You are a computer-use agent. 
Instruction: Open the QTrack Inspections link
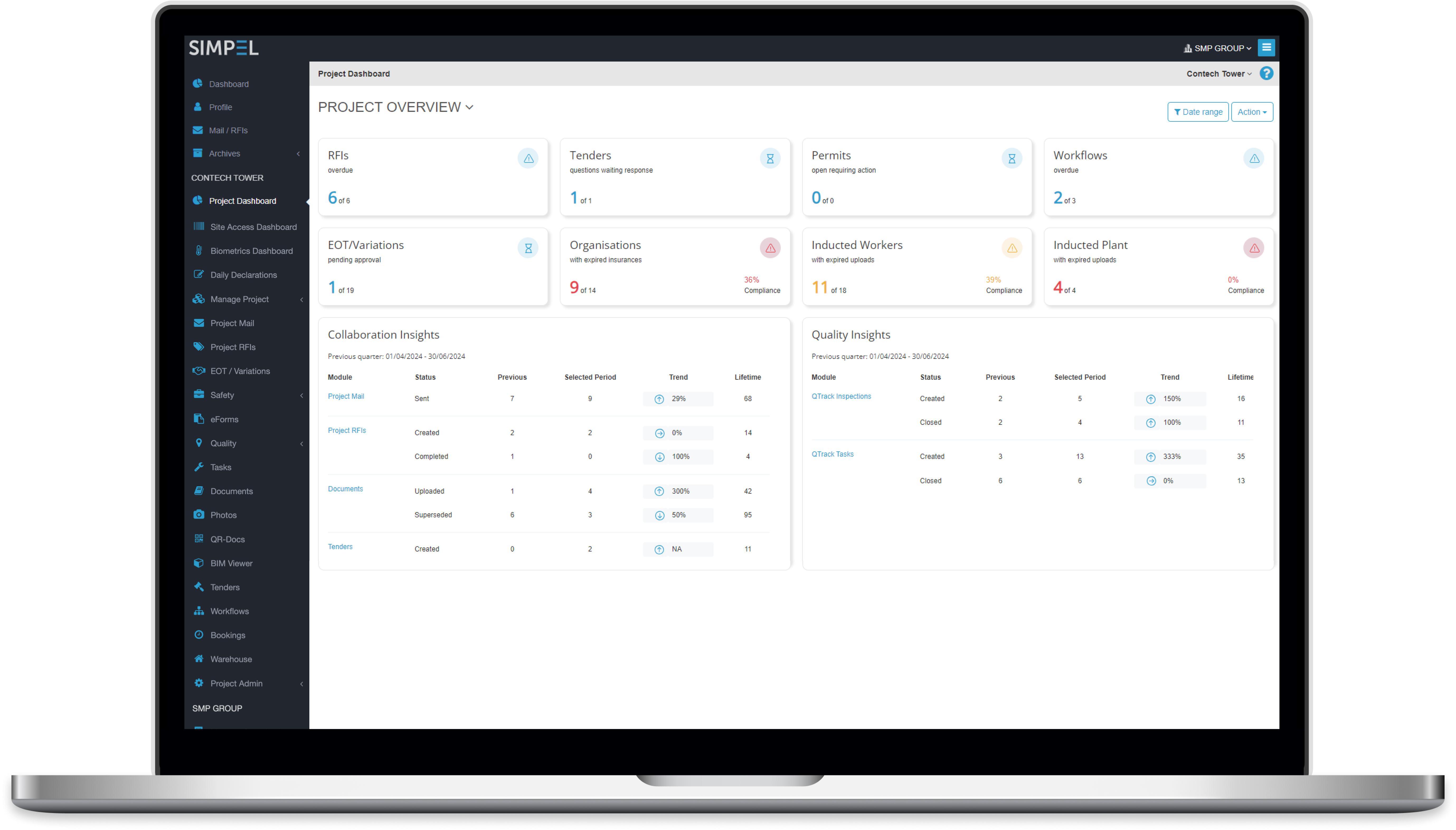pos(841,396)
